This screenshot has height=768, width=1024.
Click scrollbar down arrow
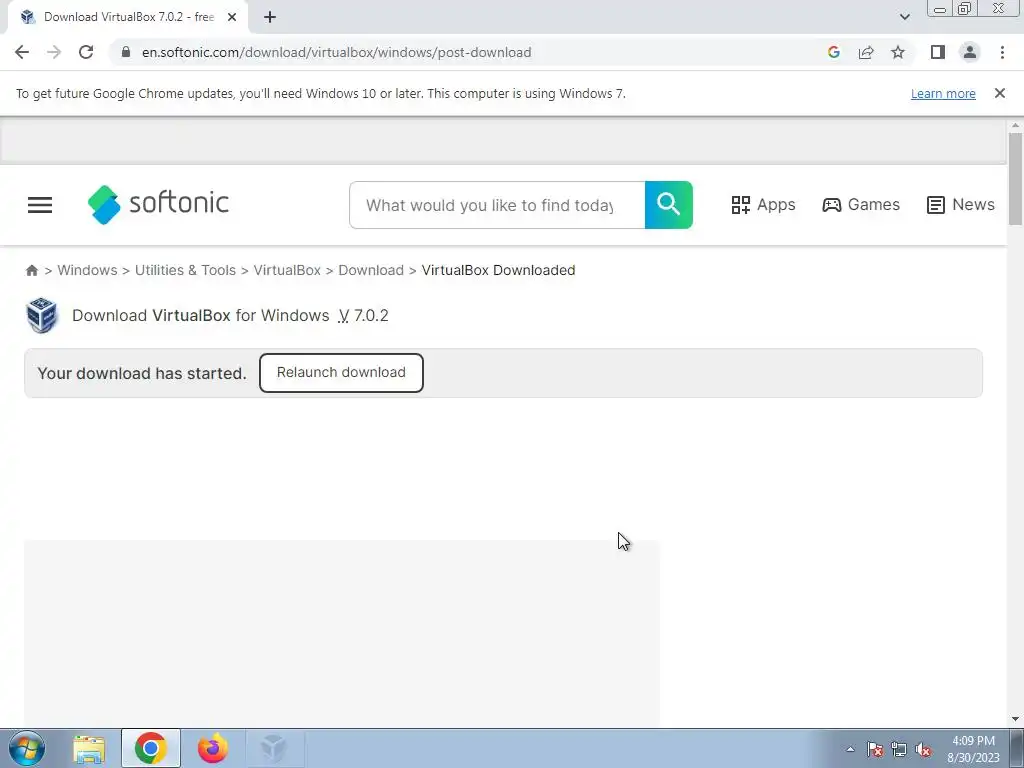pos(1015,719)
